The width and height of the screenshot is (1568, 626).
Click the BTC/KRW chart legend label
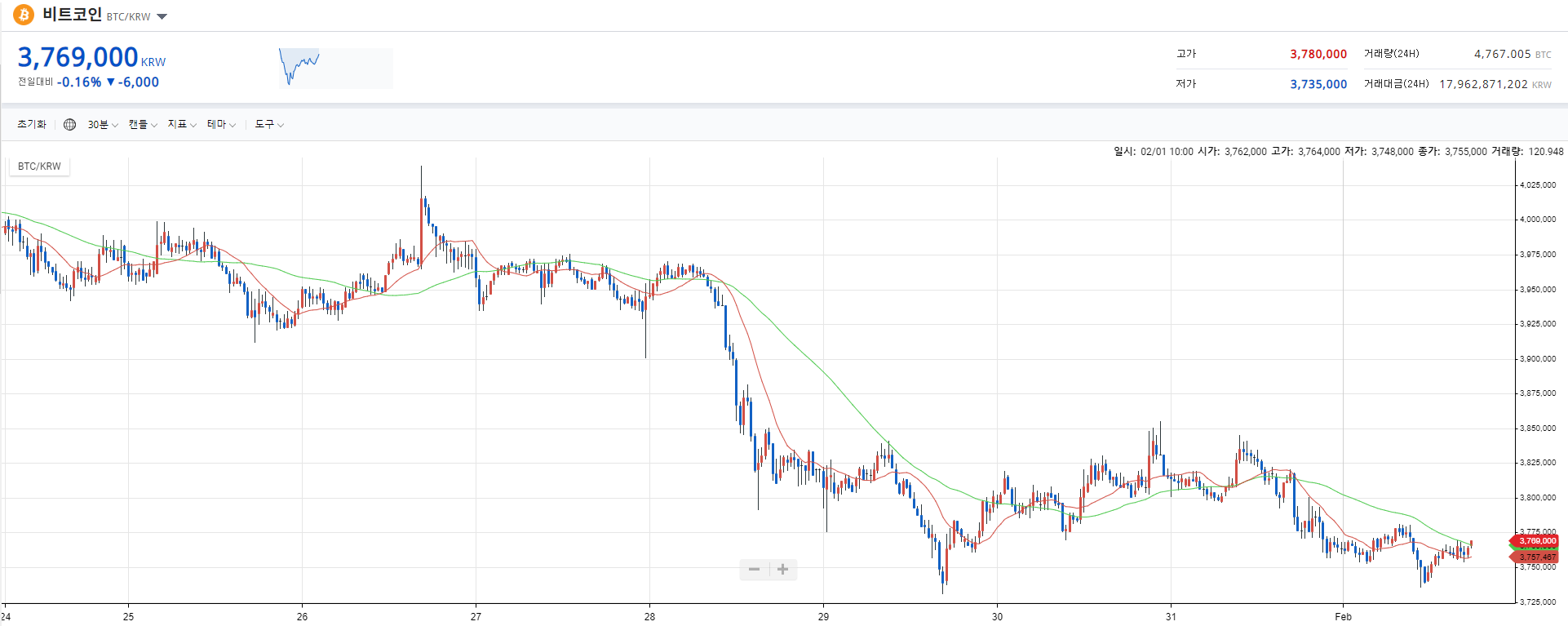pos(39,166)
